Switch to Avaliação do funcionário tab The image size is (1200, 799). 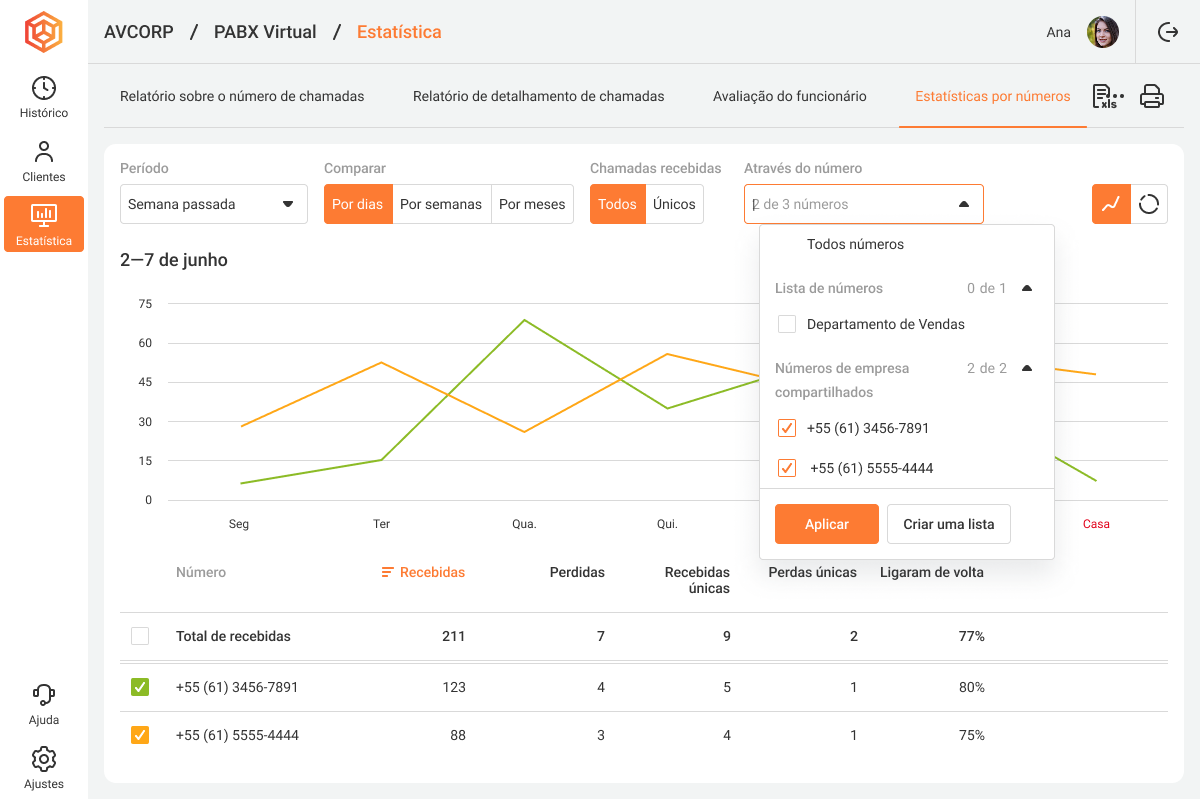click(789, 96)
